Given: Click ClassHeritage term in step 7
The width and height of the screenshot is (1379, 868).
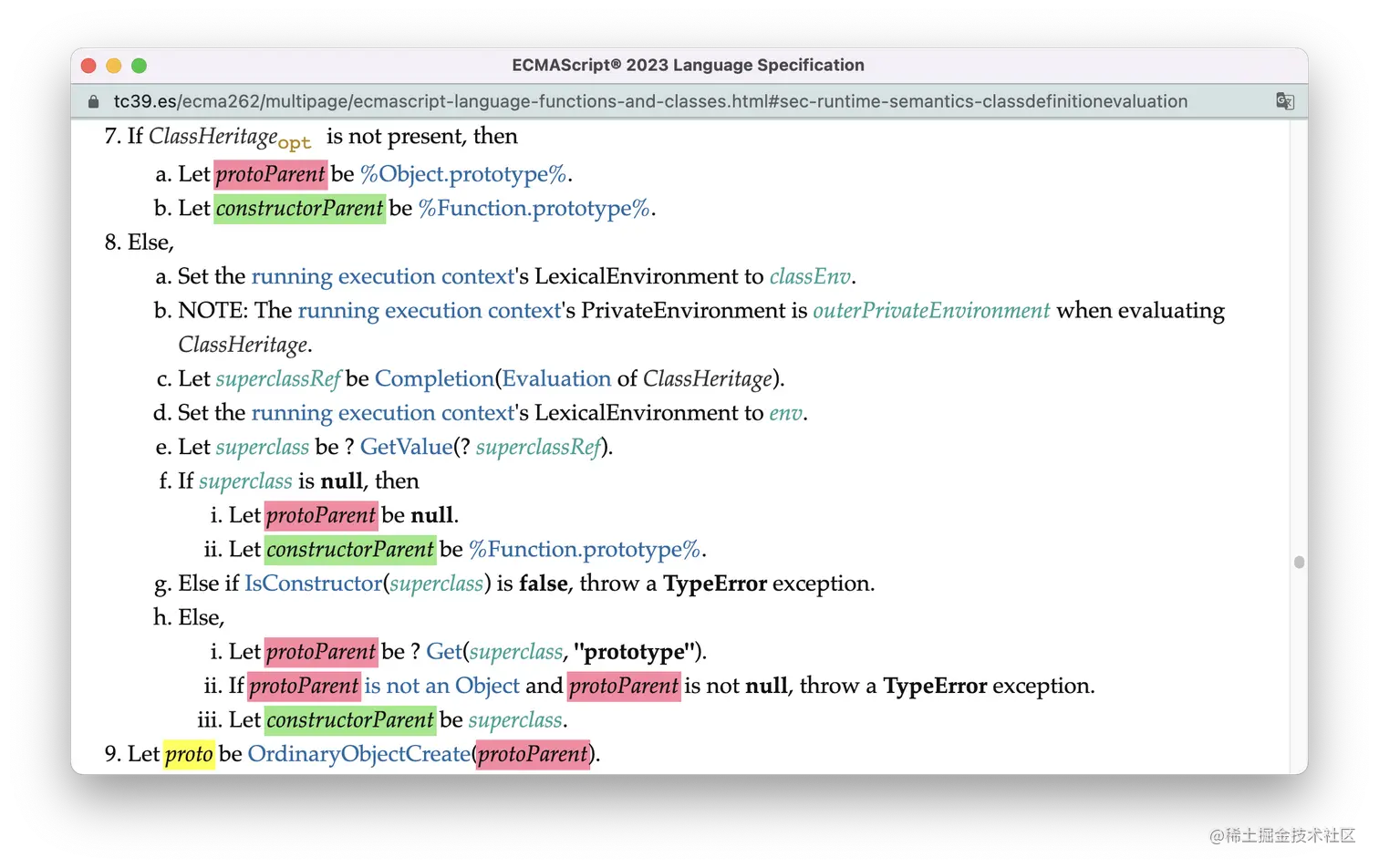Looking at the screenshot, I should (x=213, y=137).
